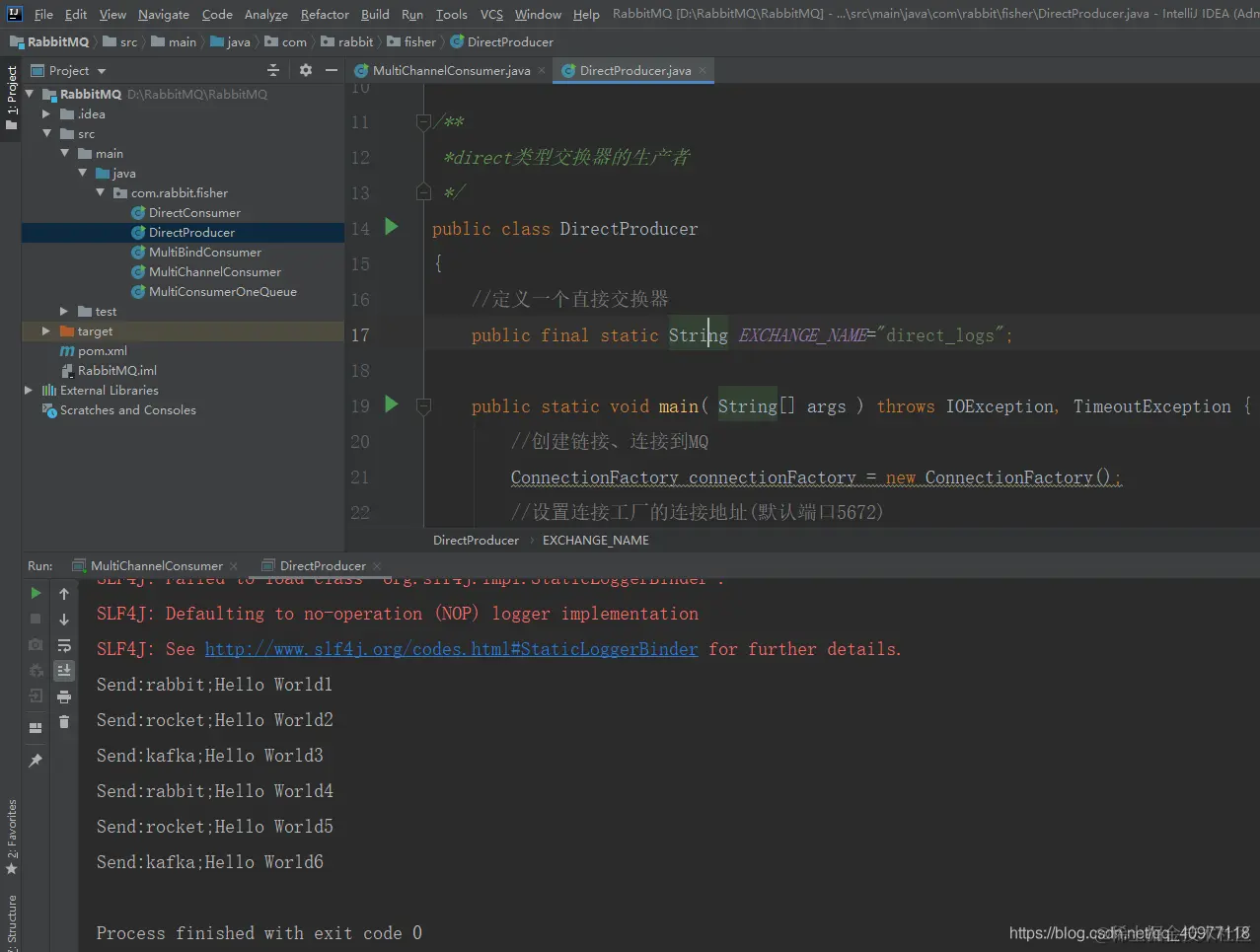Image resolution: width=1260 pixels, height=952 pixels.
Task: Click the Project tool window settings gear
Action: [306, 70]
